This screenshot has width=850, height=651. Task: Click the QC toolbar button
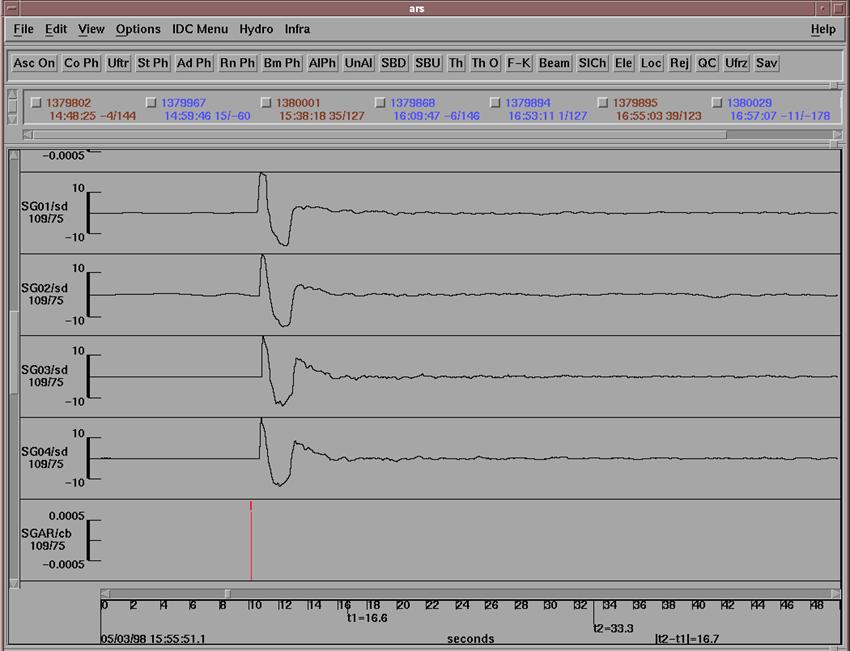707,63
